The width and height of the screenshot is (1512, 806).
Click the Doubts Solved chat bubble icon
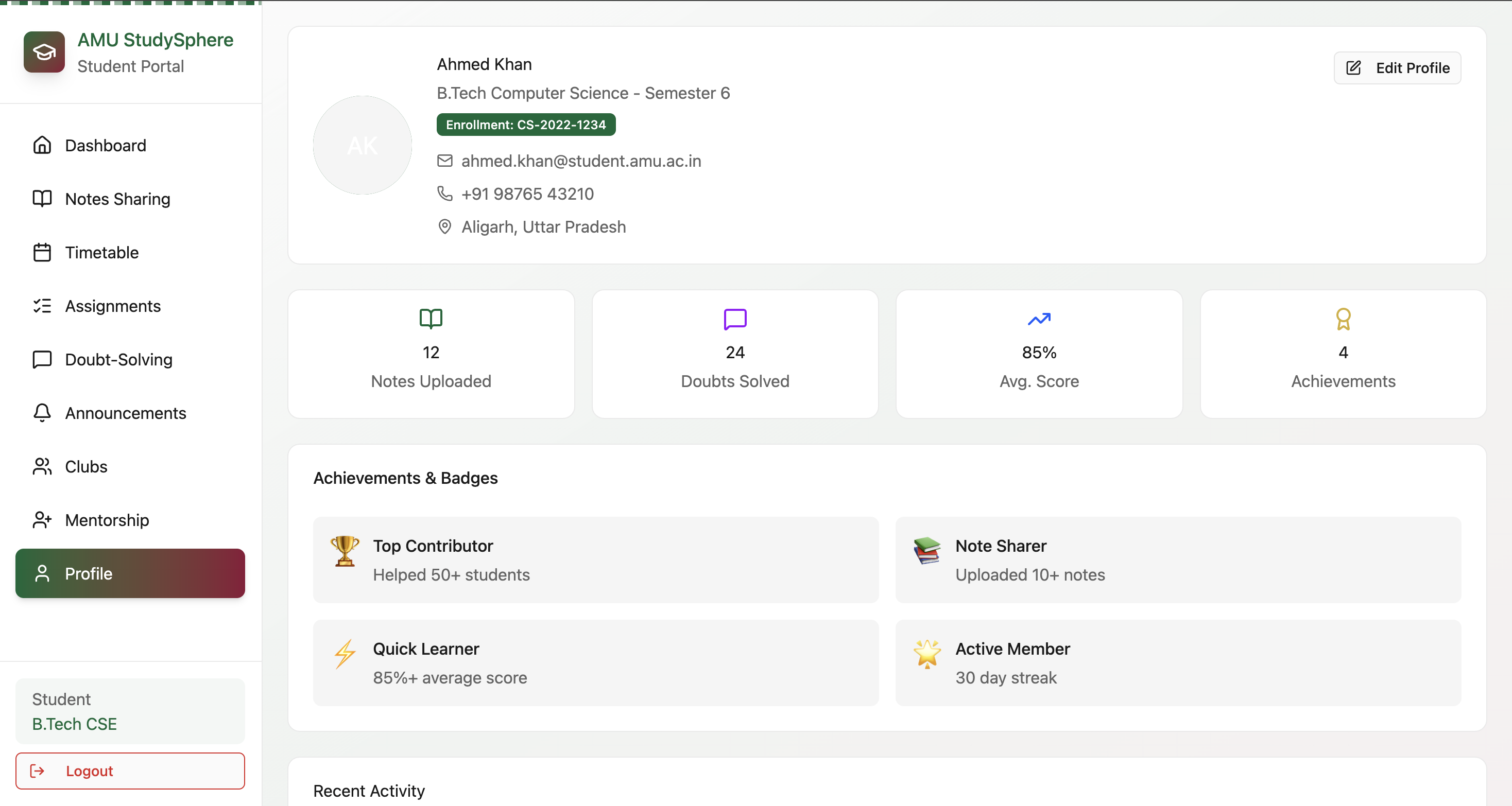click(x=734, y=319)
